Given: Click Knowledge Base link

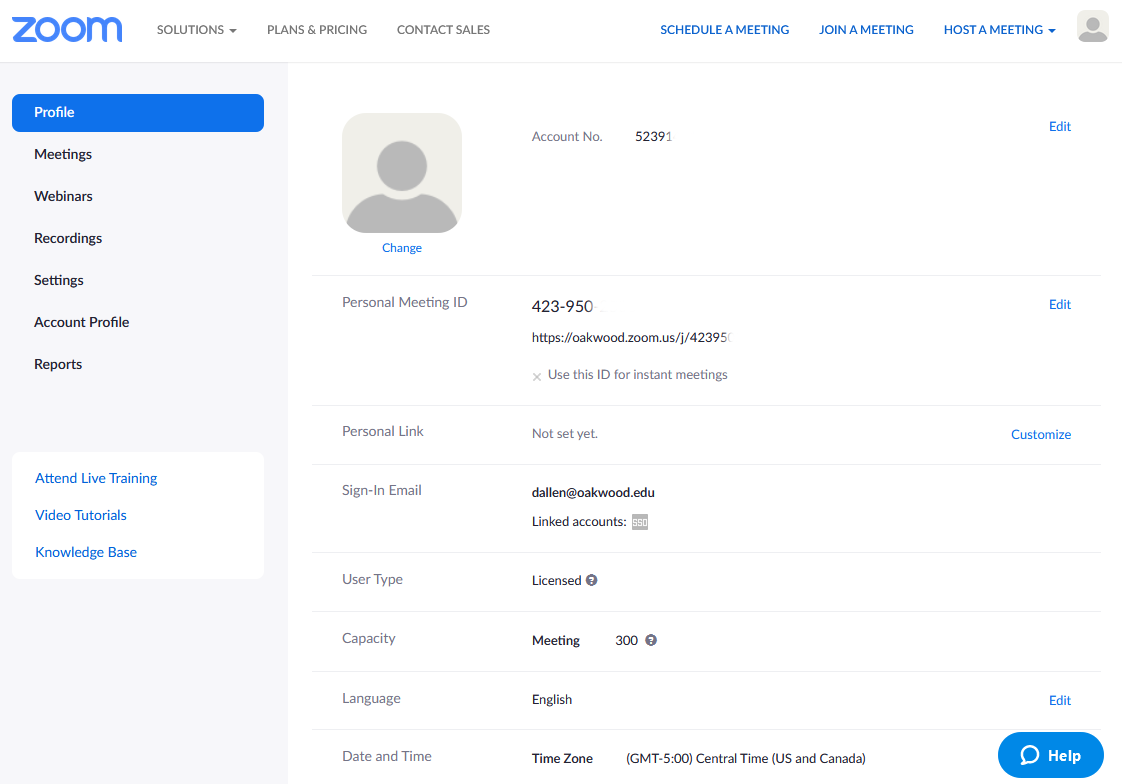Looking at the screenshot, I should pos(86,552).
